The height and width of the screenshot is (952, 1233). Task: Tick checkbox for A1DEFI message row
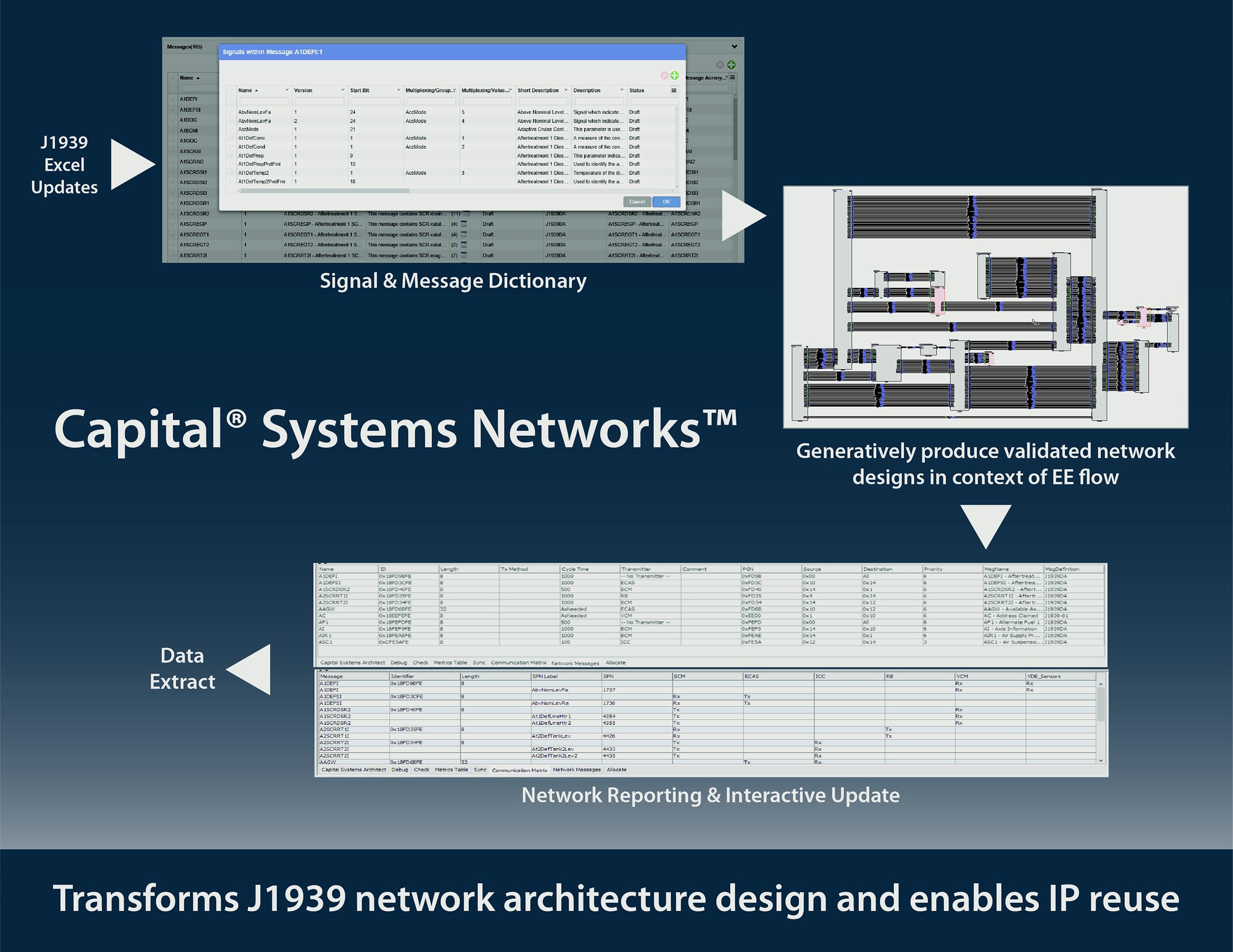(x=172, y=99)
